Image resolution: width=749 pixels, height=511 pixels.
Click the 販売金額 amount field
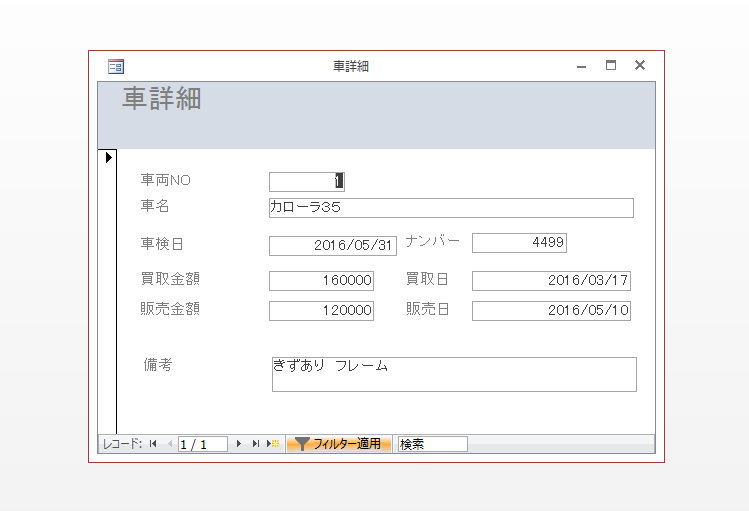321,311
